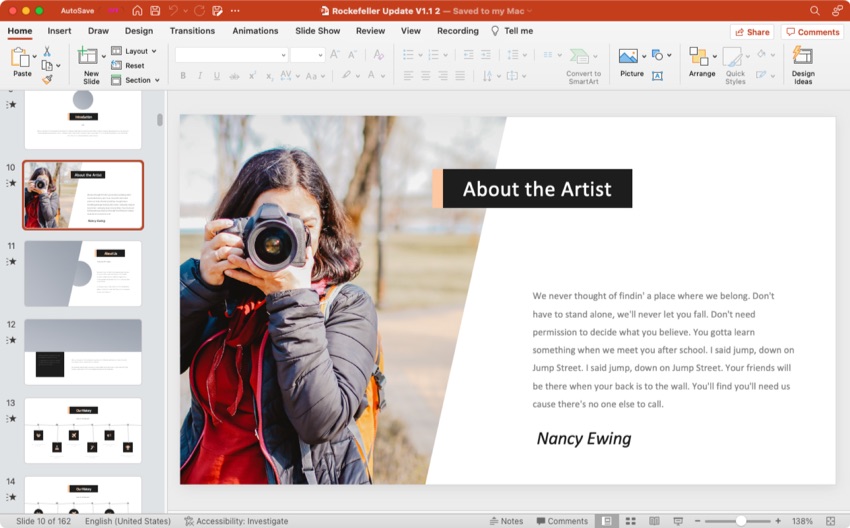Image resolution: width=850 pixels, height=528 pixels.
Task: Open the collaboration people icon
Action: point(838,10)
